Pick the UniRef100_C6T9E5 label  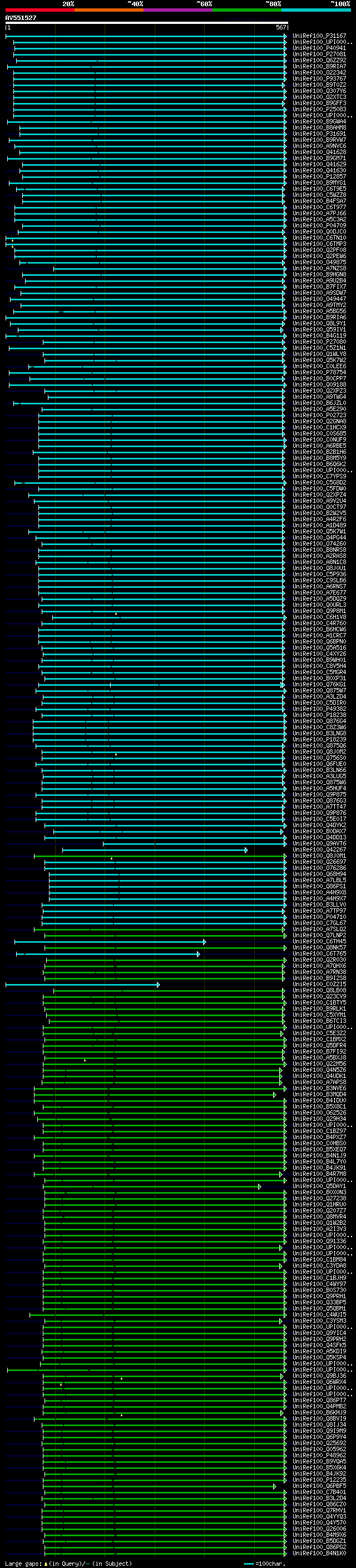click(x=319, y=189)
